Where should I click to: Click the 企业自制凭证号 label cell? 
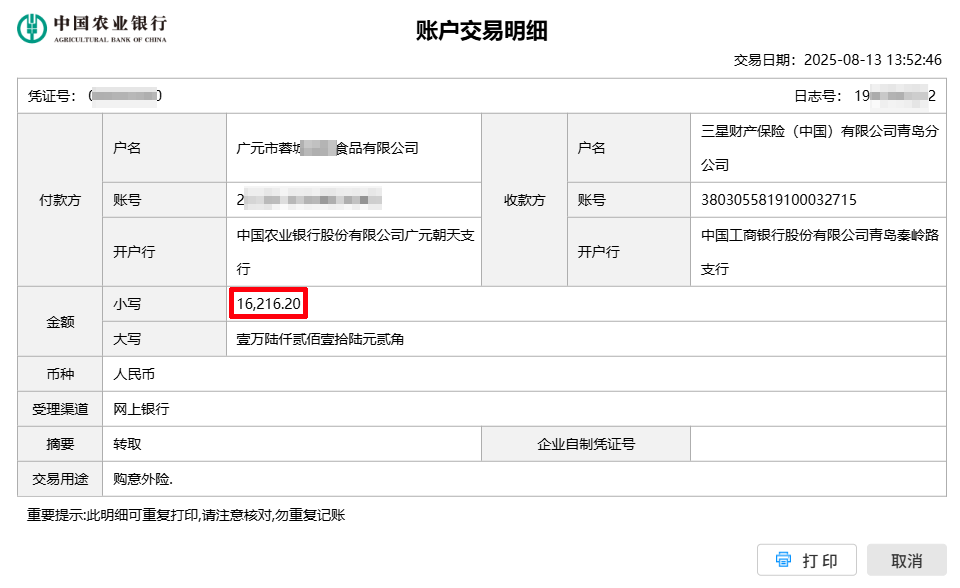(x=586, y=444)
